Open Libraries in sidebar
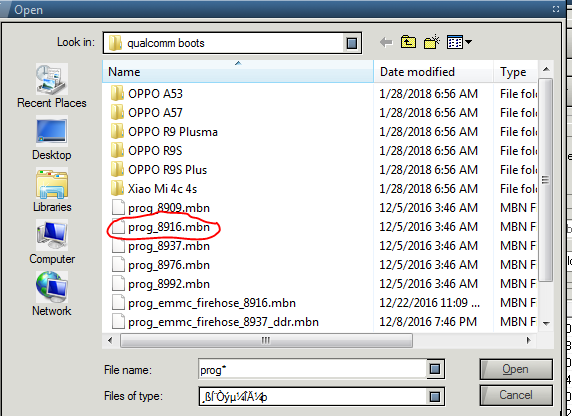This screenshot has width=572, height=416. pyautogui.click(x=52, y=191)
